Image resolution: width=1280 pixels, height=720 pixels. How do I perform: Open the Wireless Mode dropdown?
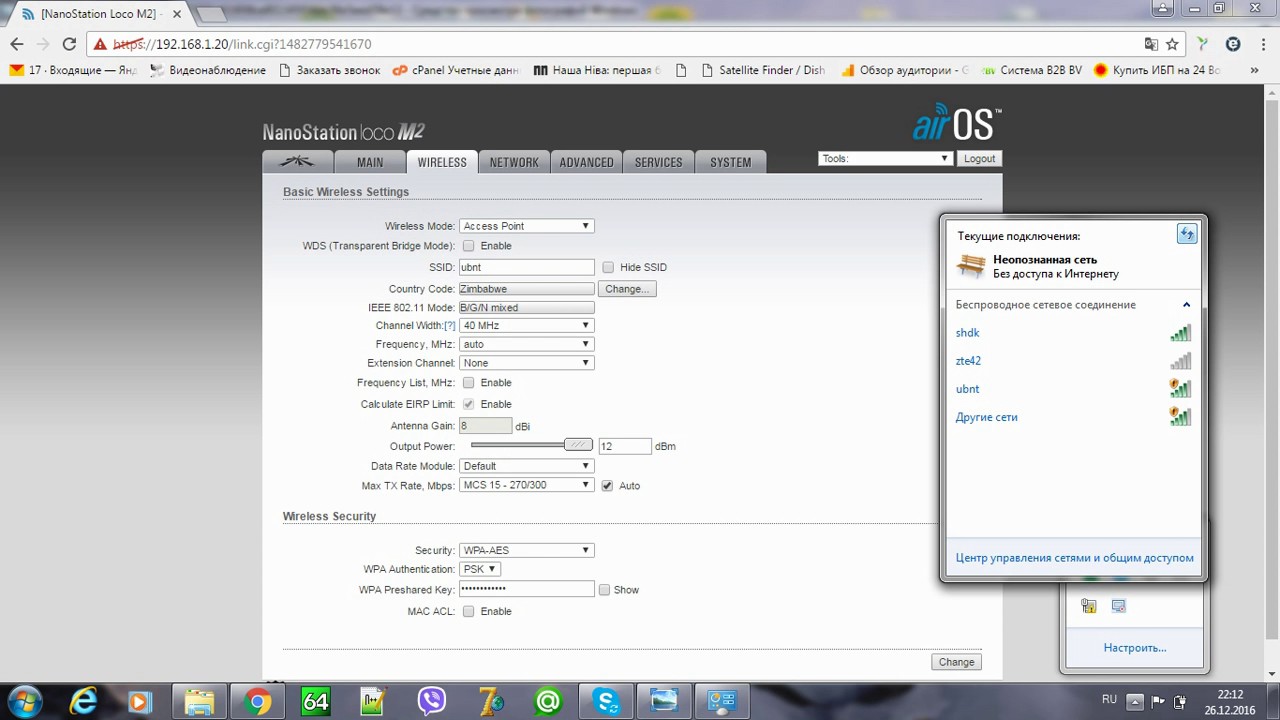click(527, 226)
